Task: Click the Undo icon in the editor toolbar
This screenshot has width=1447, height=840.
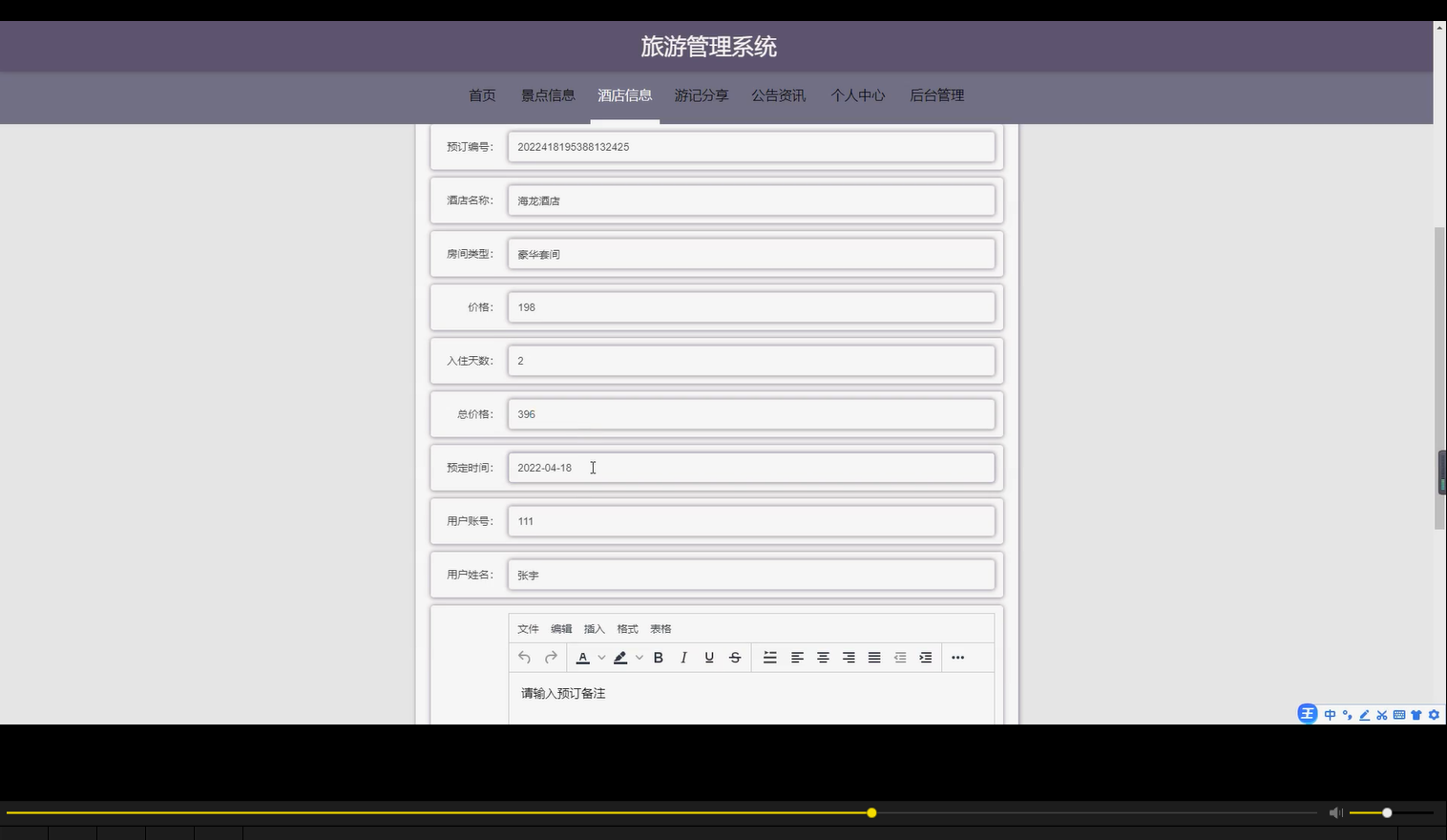Action: [524, 658]
